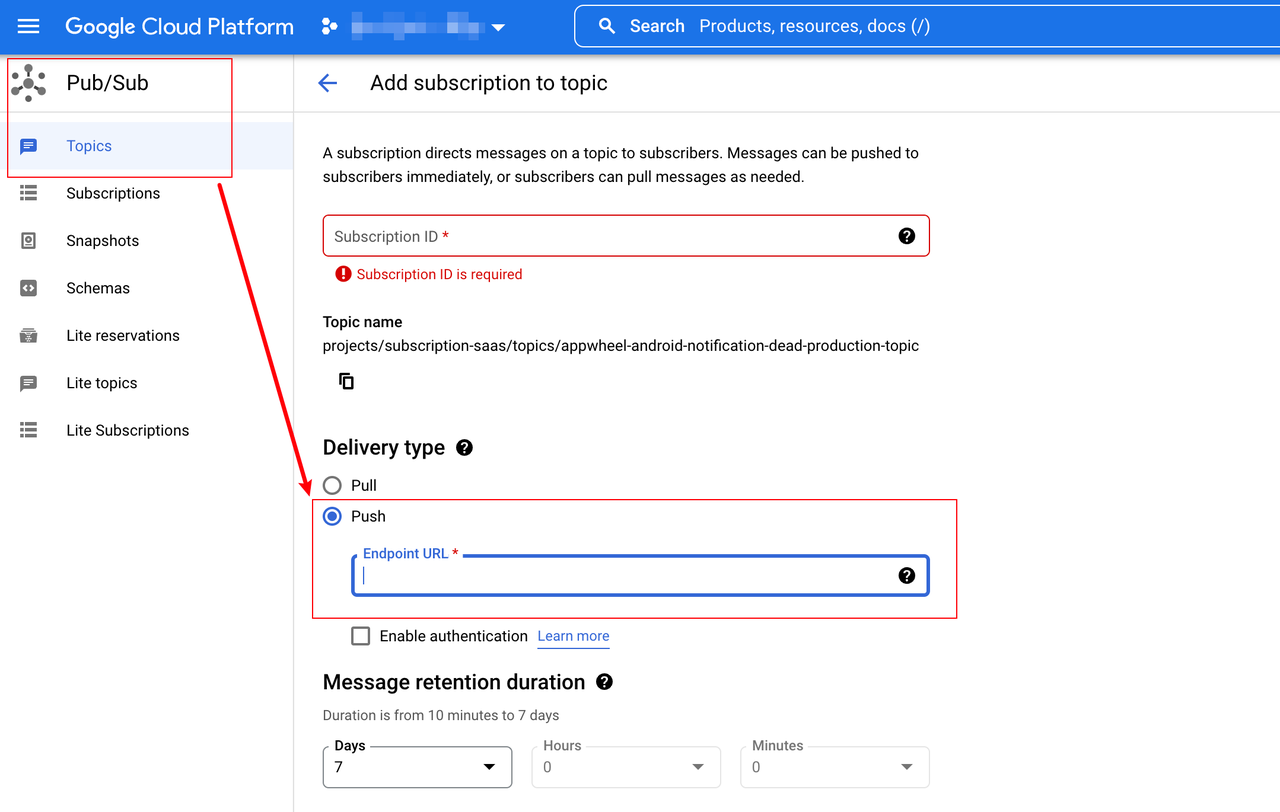Screen dimensions: 1280x812
Task: Click the Learn more link
Action: click(572, 636)
